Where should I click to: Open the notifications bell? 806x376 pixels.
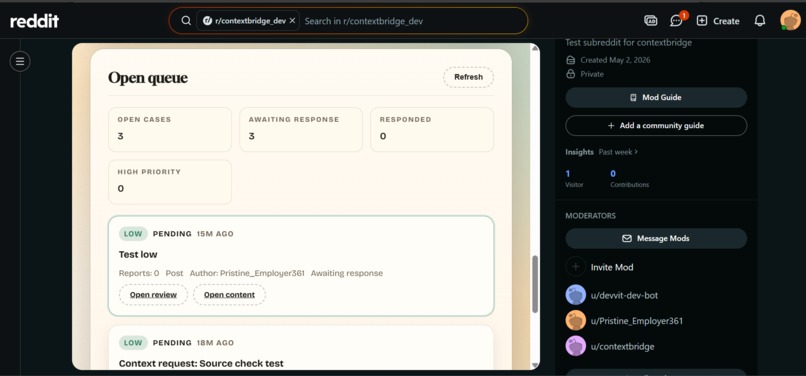tap(760, 21)
